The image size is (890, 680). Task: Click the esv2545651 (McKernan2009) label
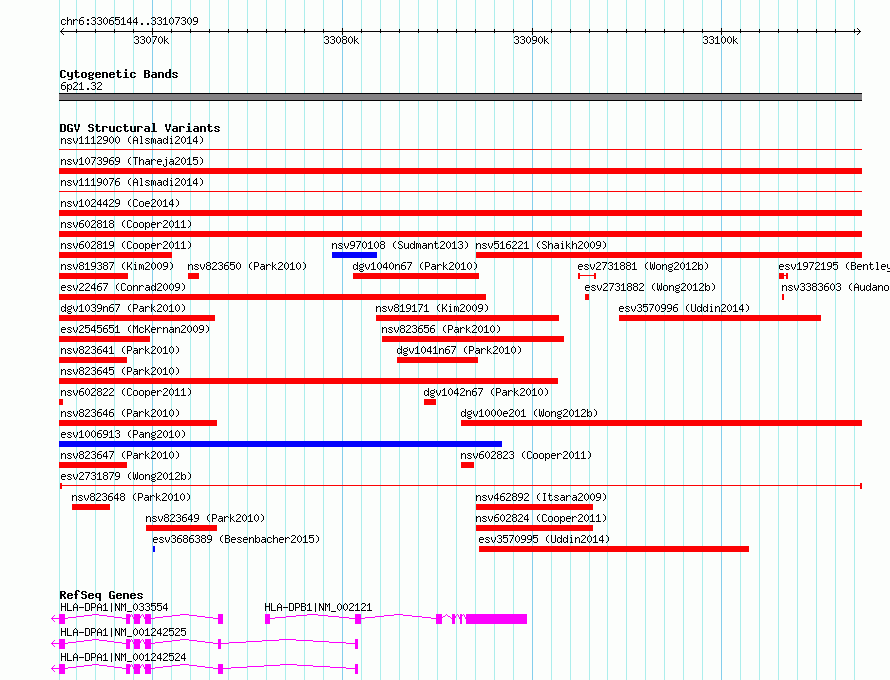135,329
